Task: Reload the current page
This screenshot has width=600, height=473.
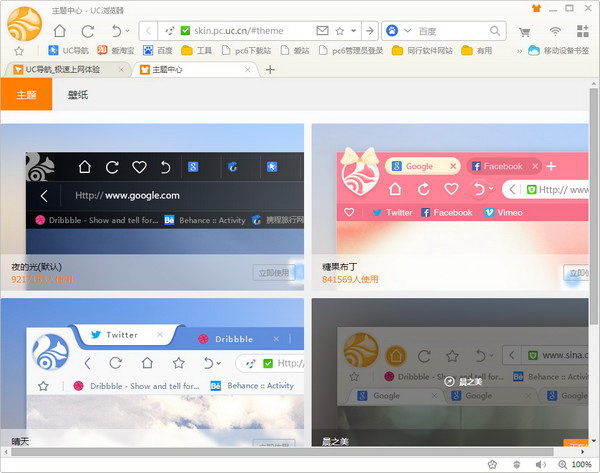Action: click(x=88, y=31)
